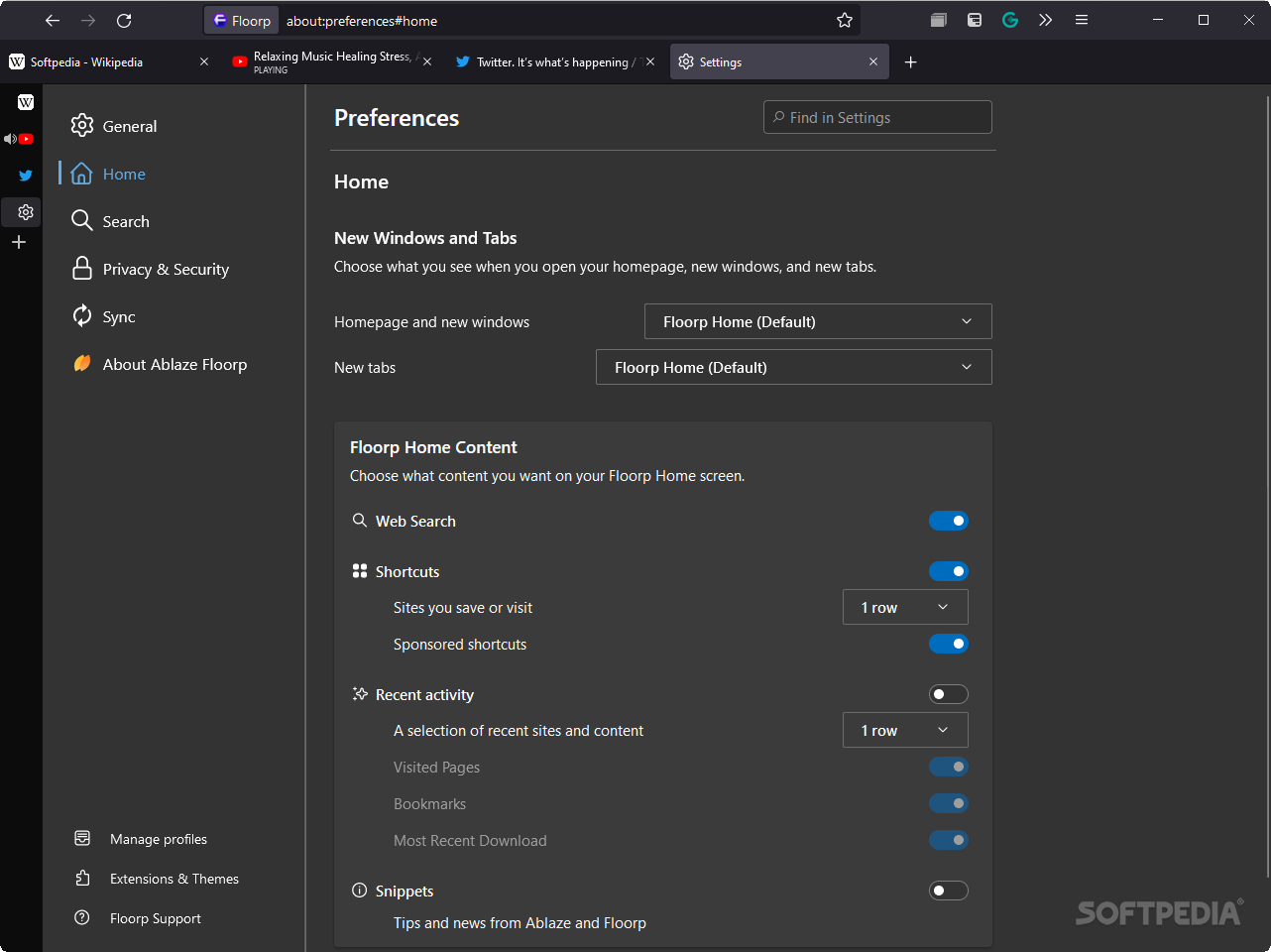Click the Web Search magnifier icon
Image resolution: width=1271 pixels, height=952 pixels.
360,521
